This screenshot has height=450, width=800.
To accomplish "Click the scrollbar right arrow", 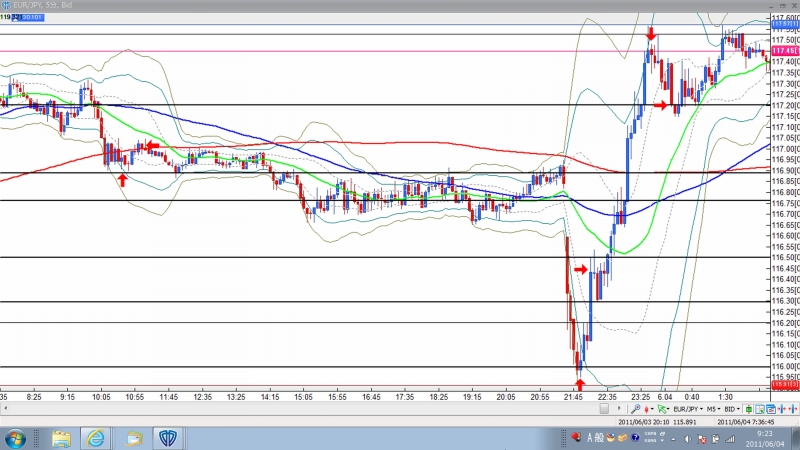I will [x=619, y=409].
